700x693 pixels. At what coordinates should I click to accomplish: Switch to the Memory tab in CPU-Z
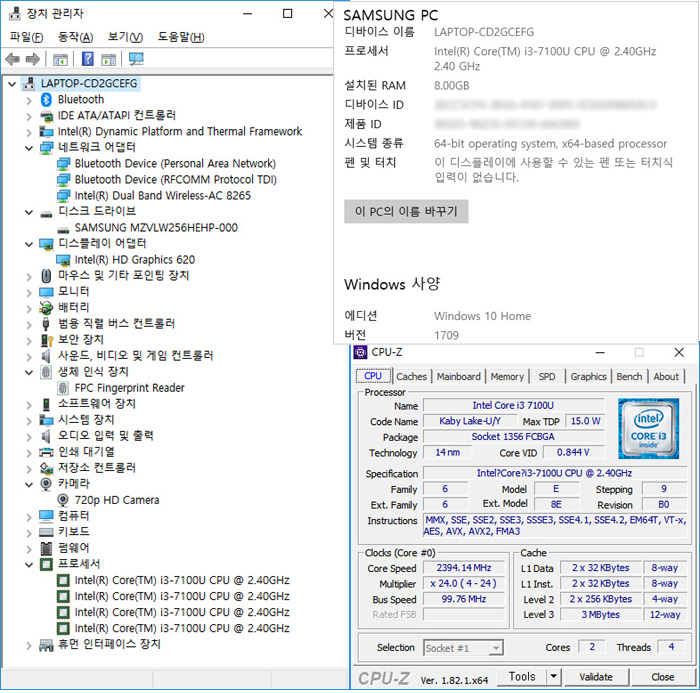507,376
